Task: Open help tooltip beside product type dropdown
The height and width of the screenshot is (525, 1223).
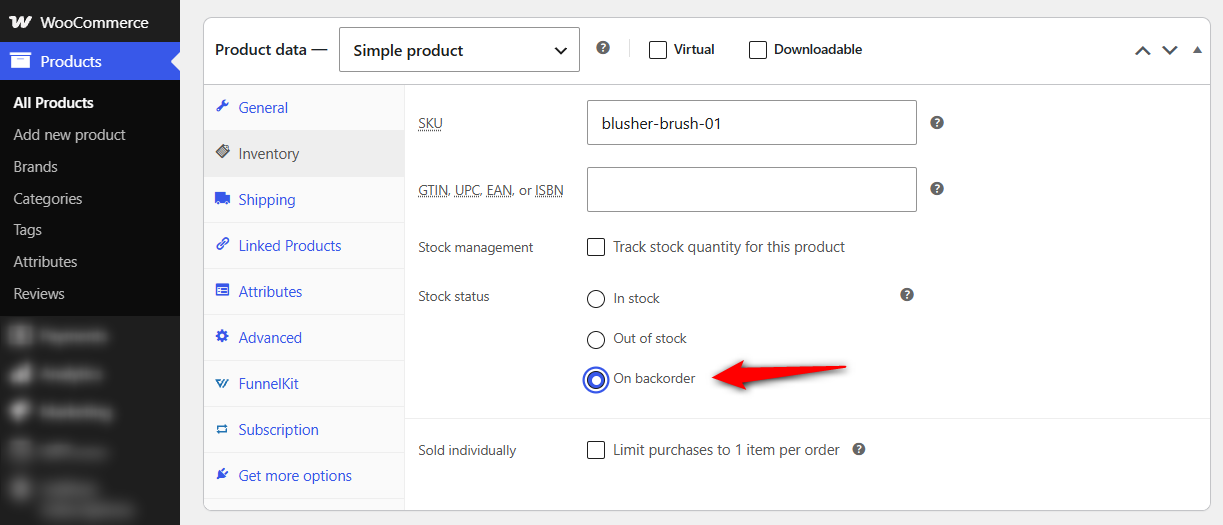Action: [603, 47]
